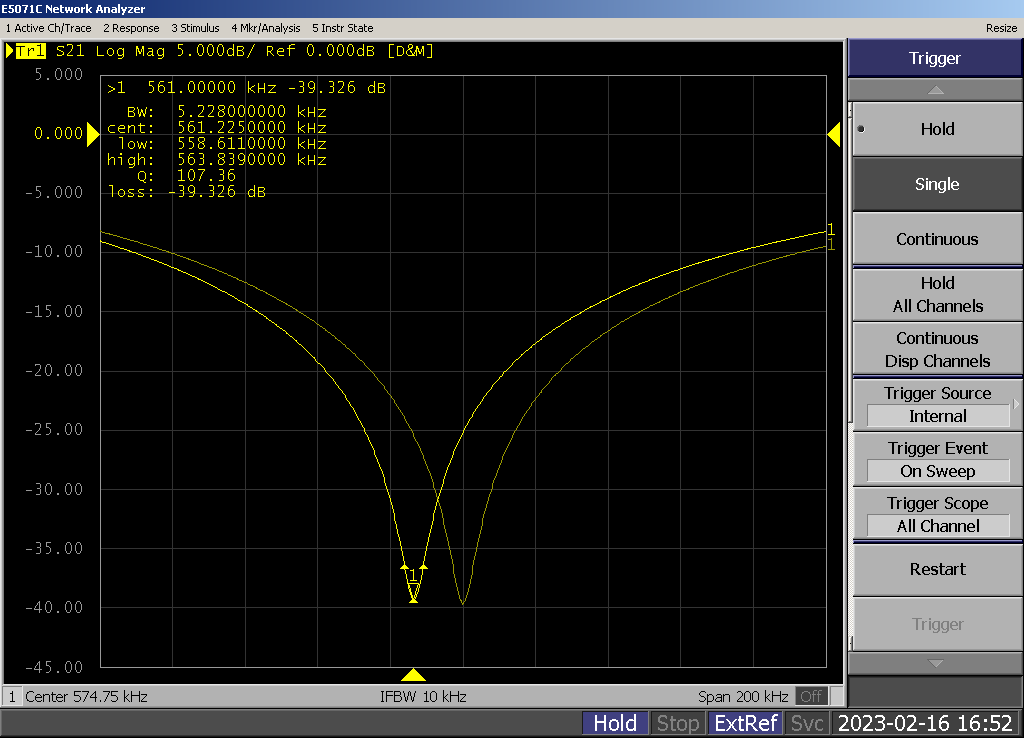Click the Tr1 active trace indicator
The image size is (1024, 738).
coord(30,51)
